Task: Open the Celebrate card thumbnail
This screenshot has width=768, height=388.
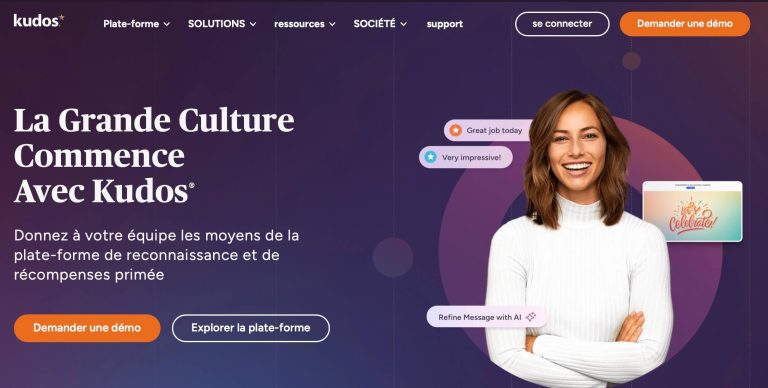Action: [693, 211]
